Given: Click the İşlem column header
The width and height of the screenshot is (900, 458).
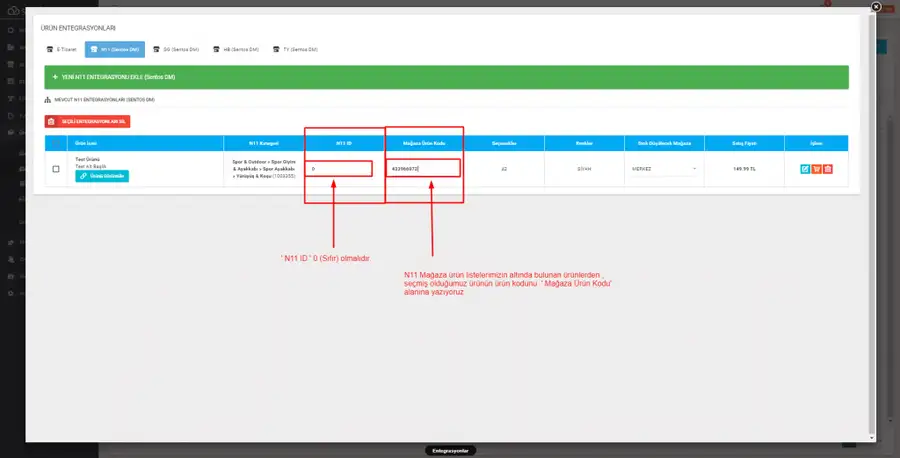Looking at the screenshot, I should coord(816,143).
